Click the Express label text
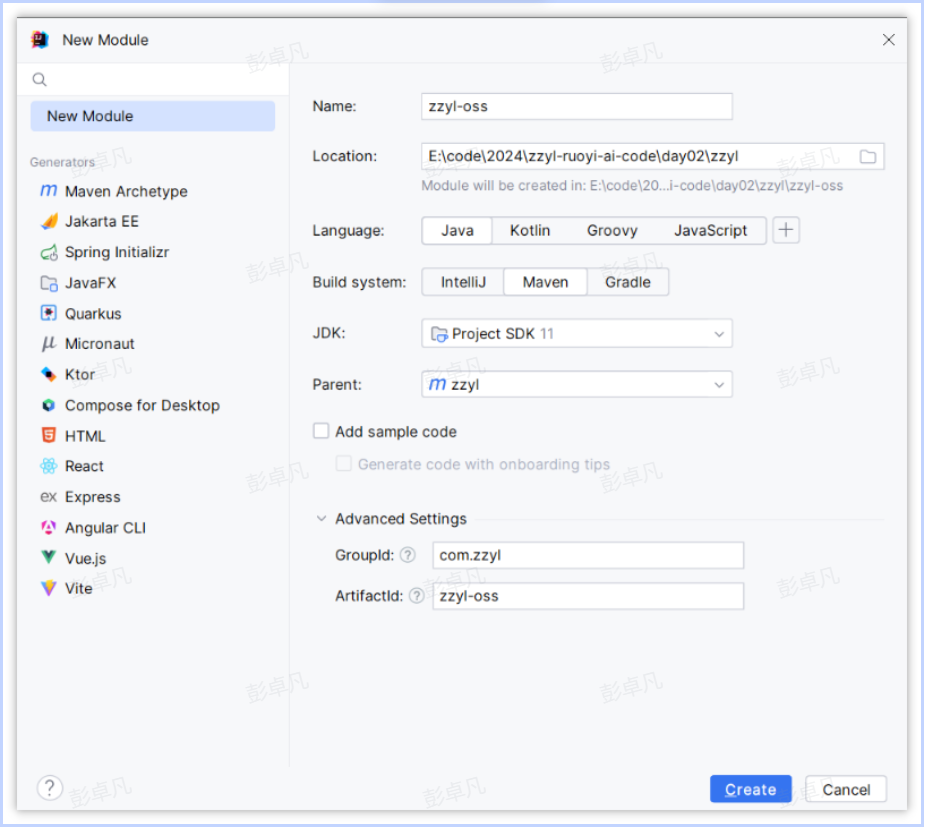This screenshot has width=925, height=827. tap(93, 497)
